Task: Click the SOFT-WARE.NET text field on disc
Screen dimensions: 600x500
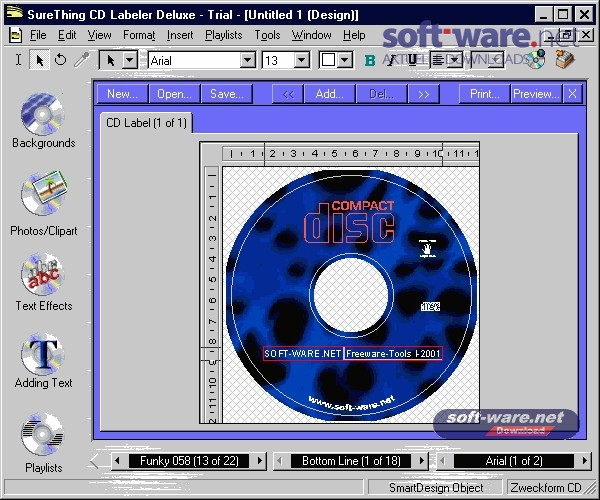Action: pyautogui.click(x=303, y=353)
